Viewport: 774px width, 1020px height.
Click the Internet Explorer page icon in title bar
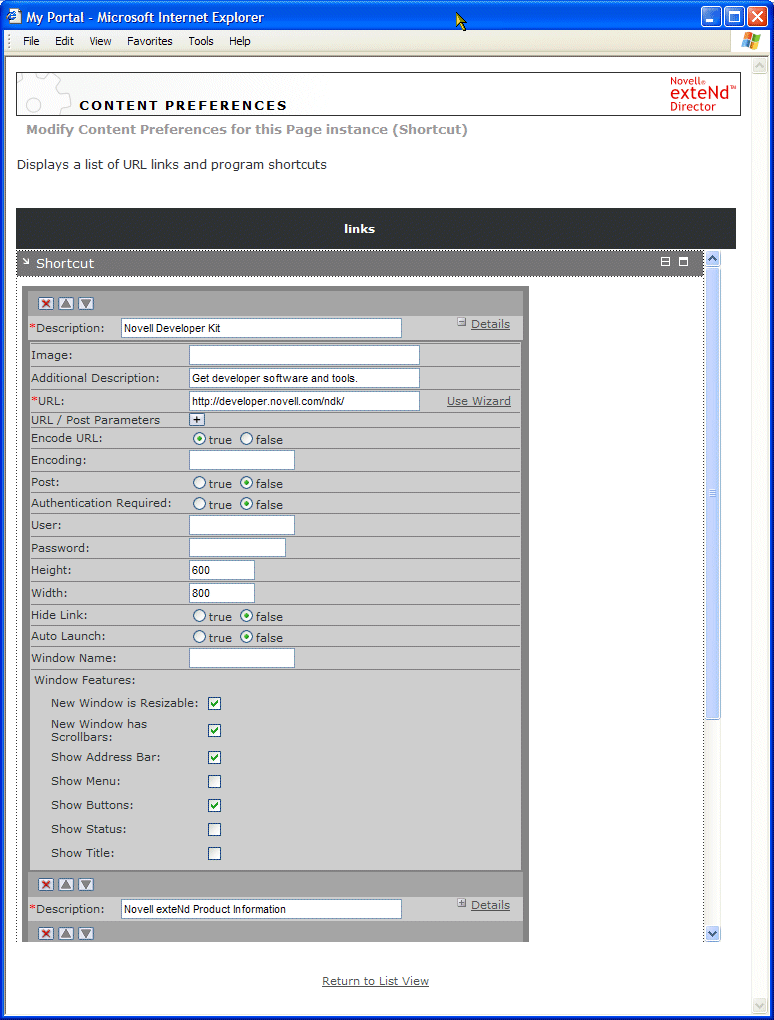(x=14, y=16)
